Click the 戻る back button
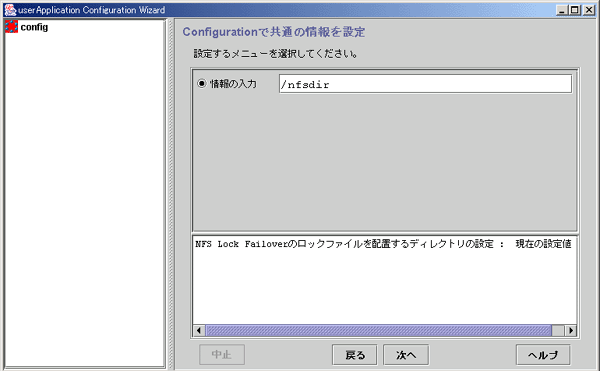Image resolution: width=600 pixels, height=371 pixels. (355, 355)
